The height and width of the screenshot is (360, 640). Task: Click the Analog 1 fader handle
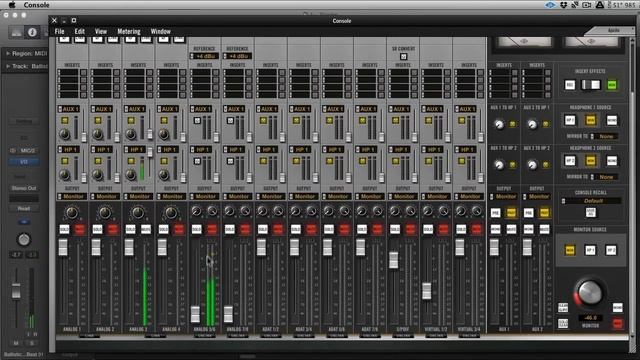pyautogui.click(x=63, y=247)
